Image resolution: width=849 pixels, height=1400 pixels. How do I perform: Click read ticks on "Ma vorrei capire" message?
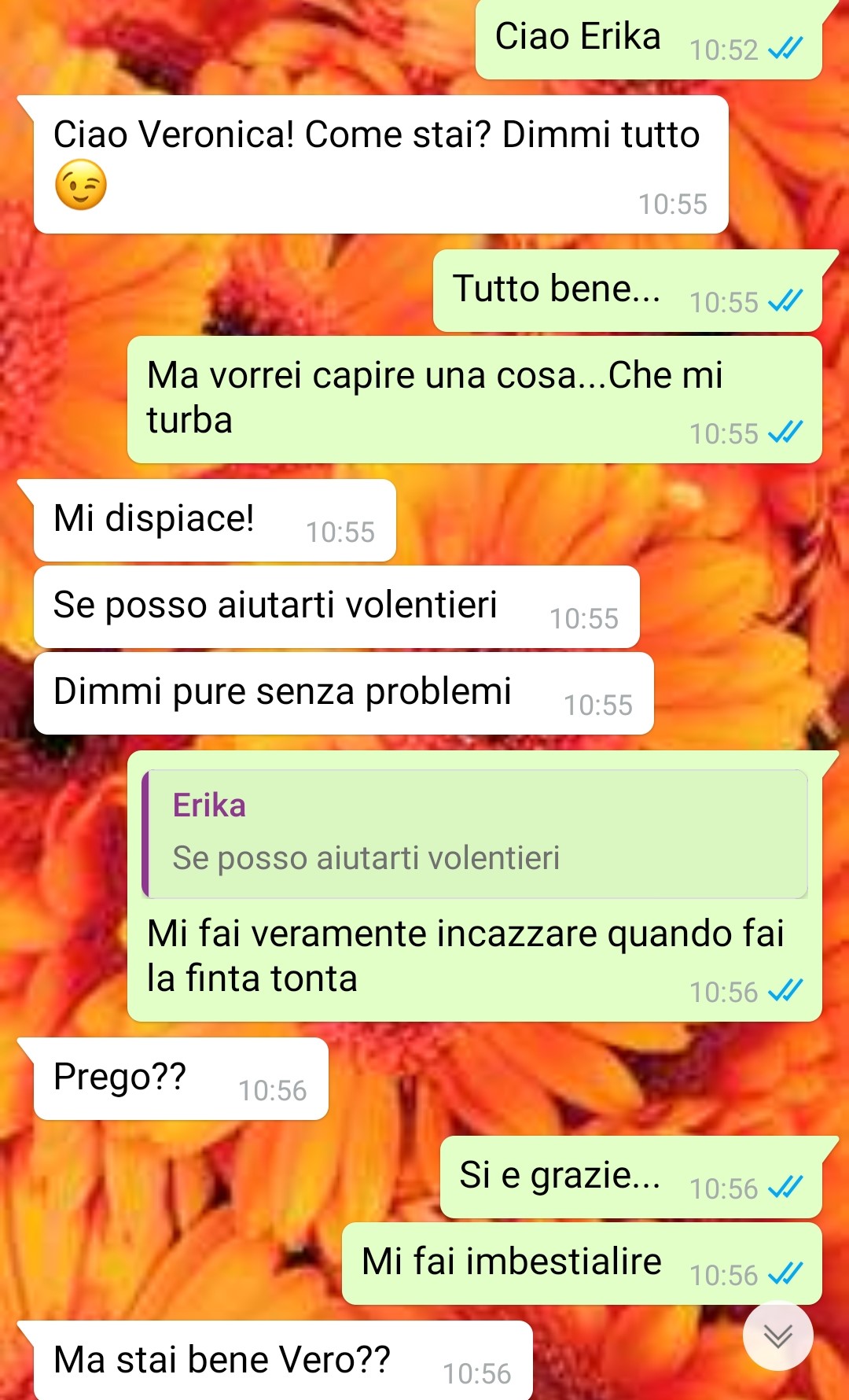point(785,433)
